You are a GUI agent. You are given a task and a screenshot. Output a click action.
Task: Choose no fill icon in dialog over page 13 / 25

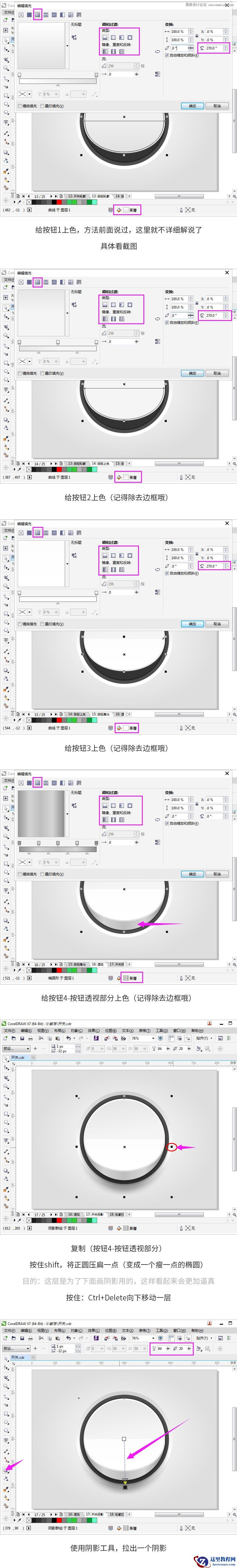(x=21, y=14)
